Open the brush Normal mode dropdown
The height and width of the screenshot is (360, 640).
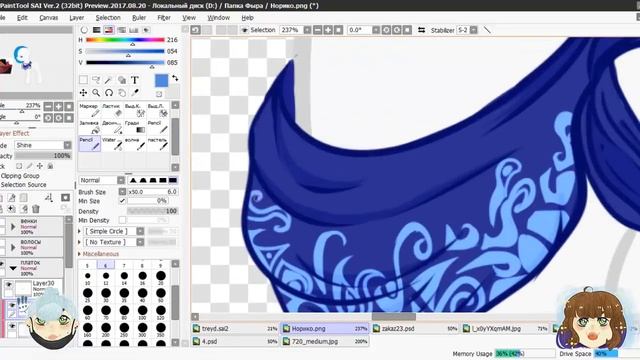click(x=102, y=180)
